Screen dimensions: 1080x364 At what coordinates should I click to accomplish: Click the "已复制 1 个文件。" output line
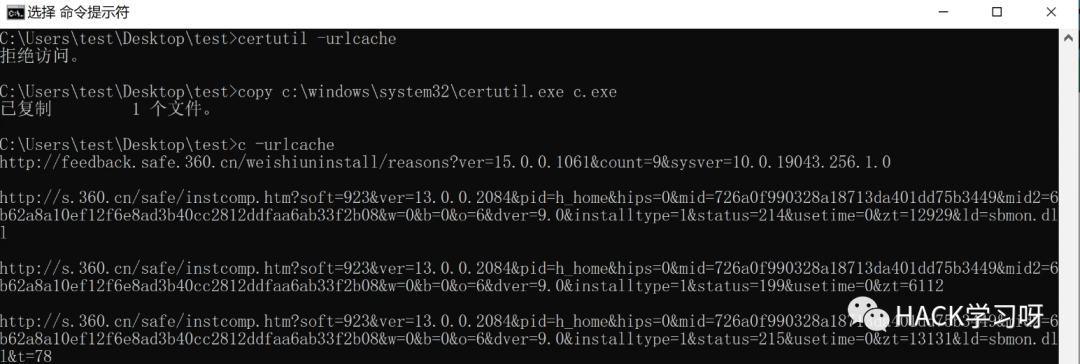107,110
